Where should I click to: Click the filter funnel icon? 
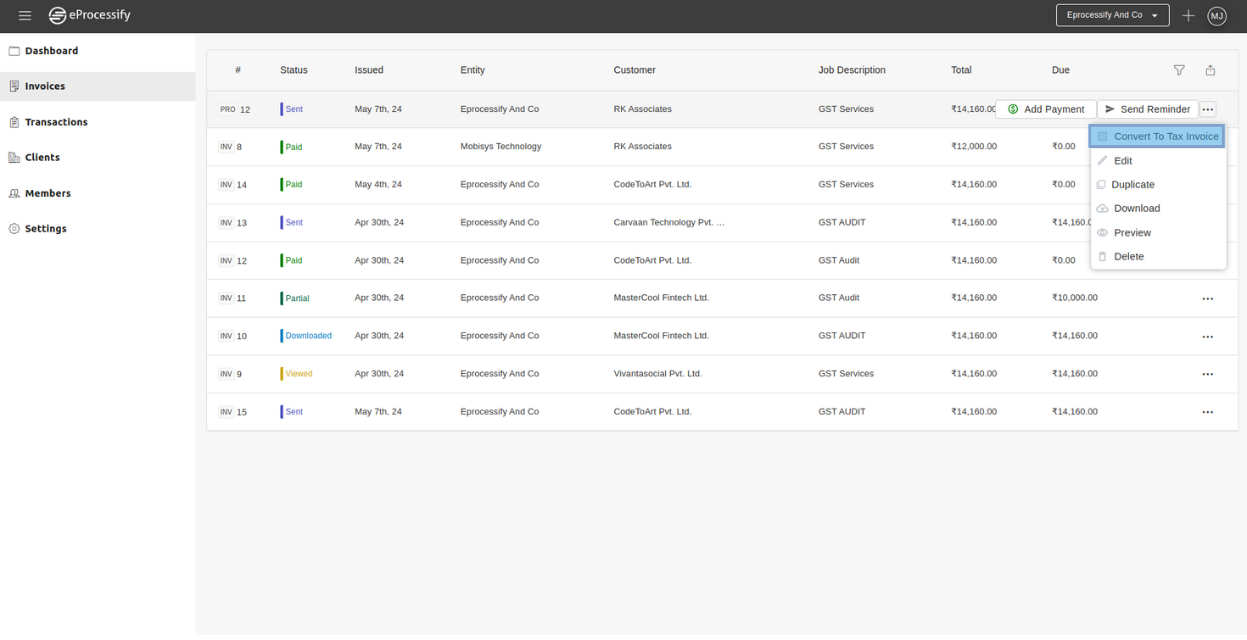(1179, 70)
